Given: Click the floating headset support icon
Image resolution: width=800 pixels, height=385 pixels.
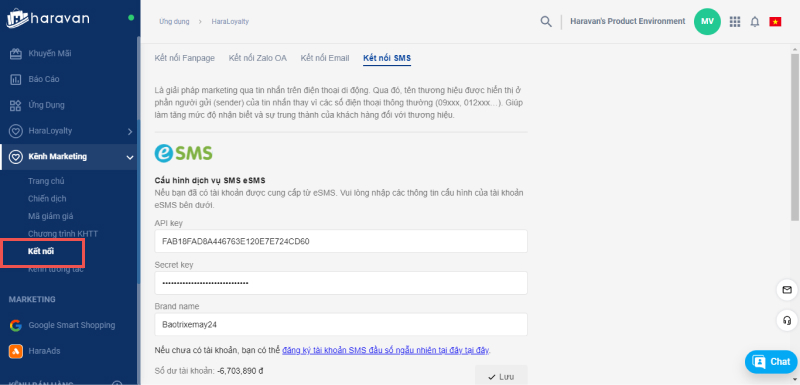Looking at the screenshot, I should (787, 321).
